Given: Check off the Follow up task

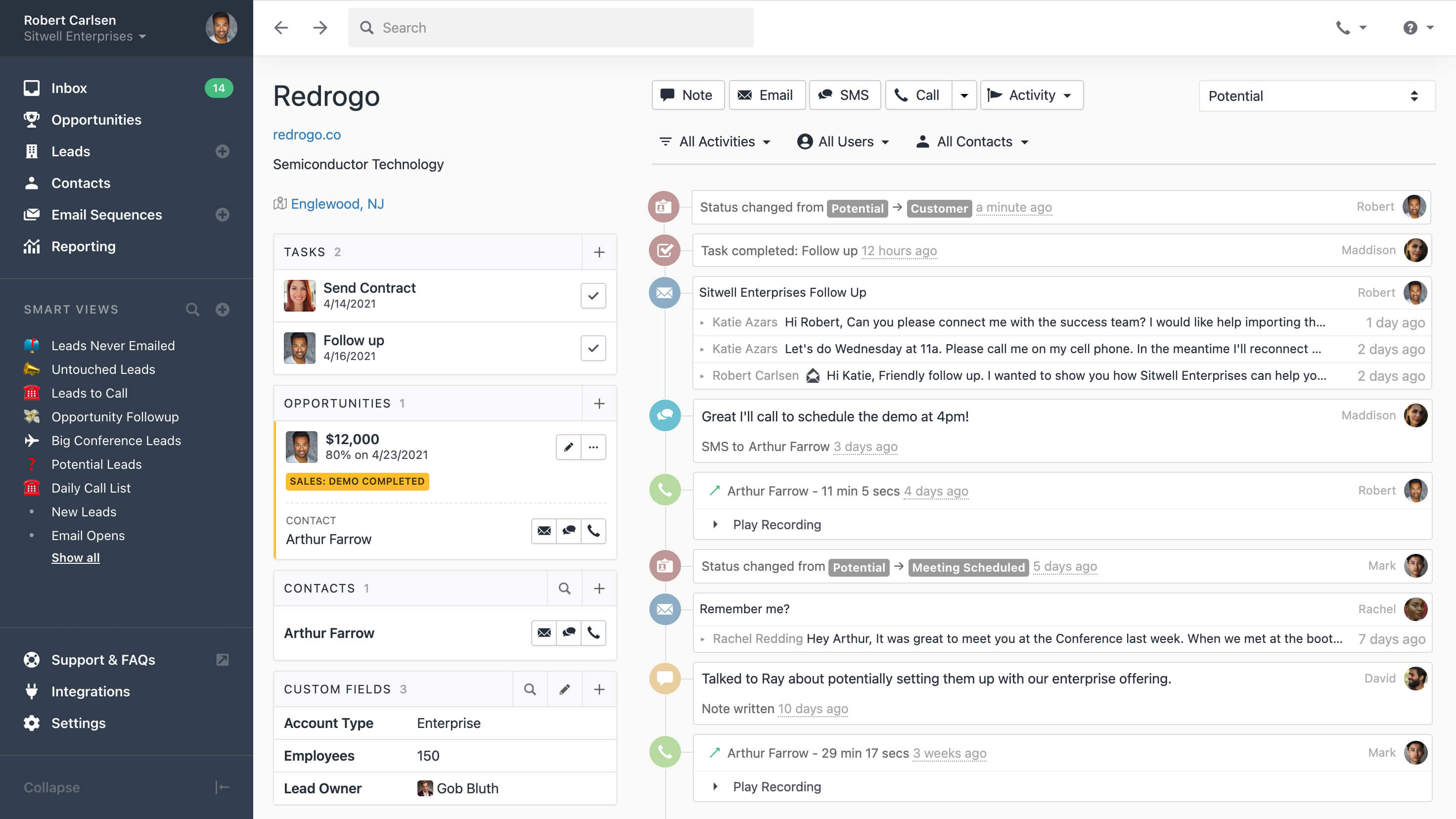Looking at the screenshot, I should tap(593, 348).
